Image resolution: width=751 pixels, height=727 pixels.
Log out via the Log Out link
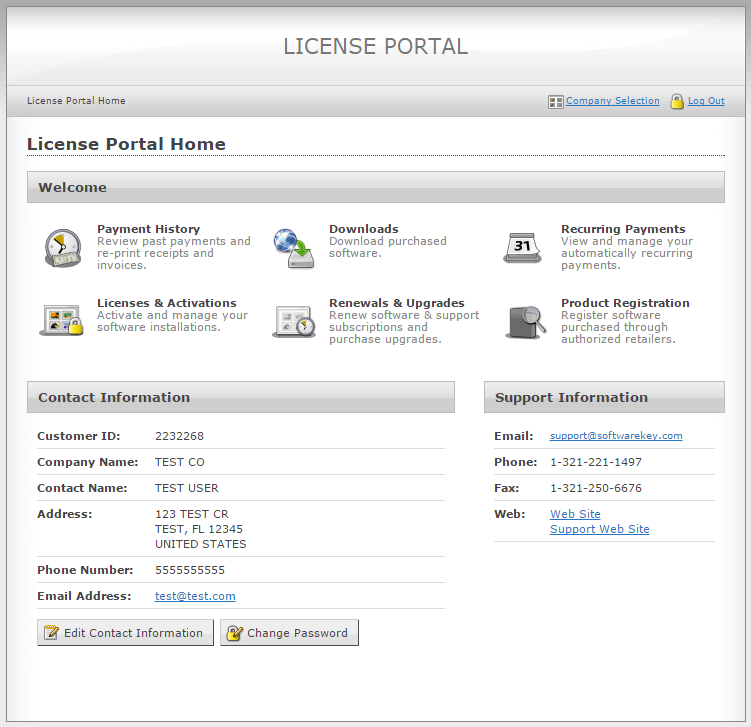coord(706,101)
